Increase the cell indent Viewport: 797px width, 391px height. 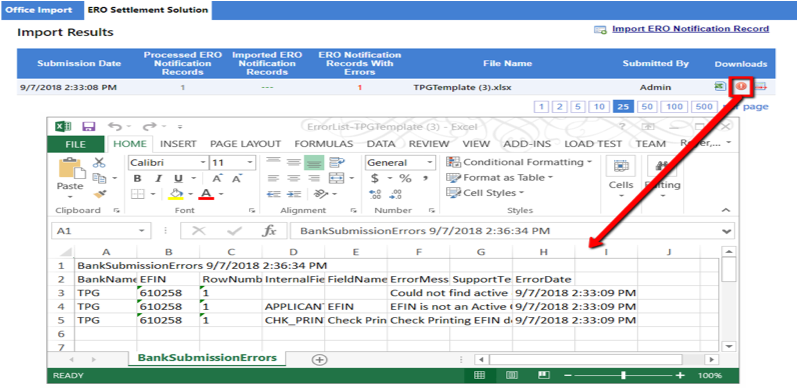click(294, 194)
